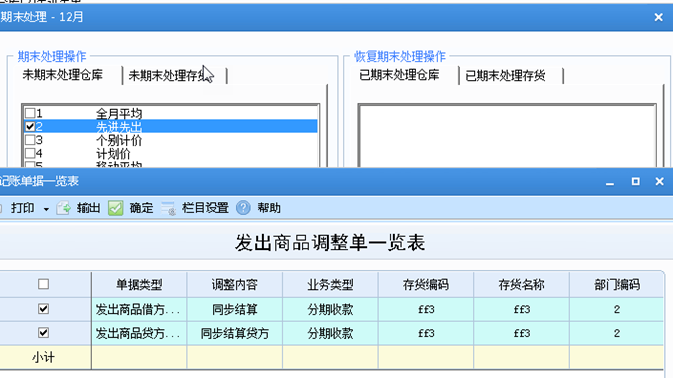The width and height of the screenshot is (673, 378).
Task: Click the 存货编码 column header
Action: click(x=426, y=284)
